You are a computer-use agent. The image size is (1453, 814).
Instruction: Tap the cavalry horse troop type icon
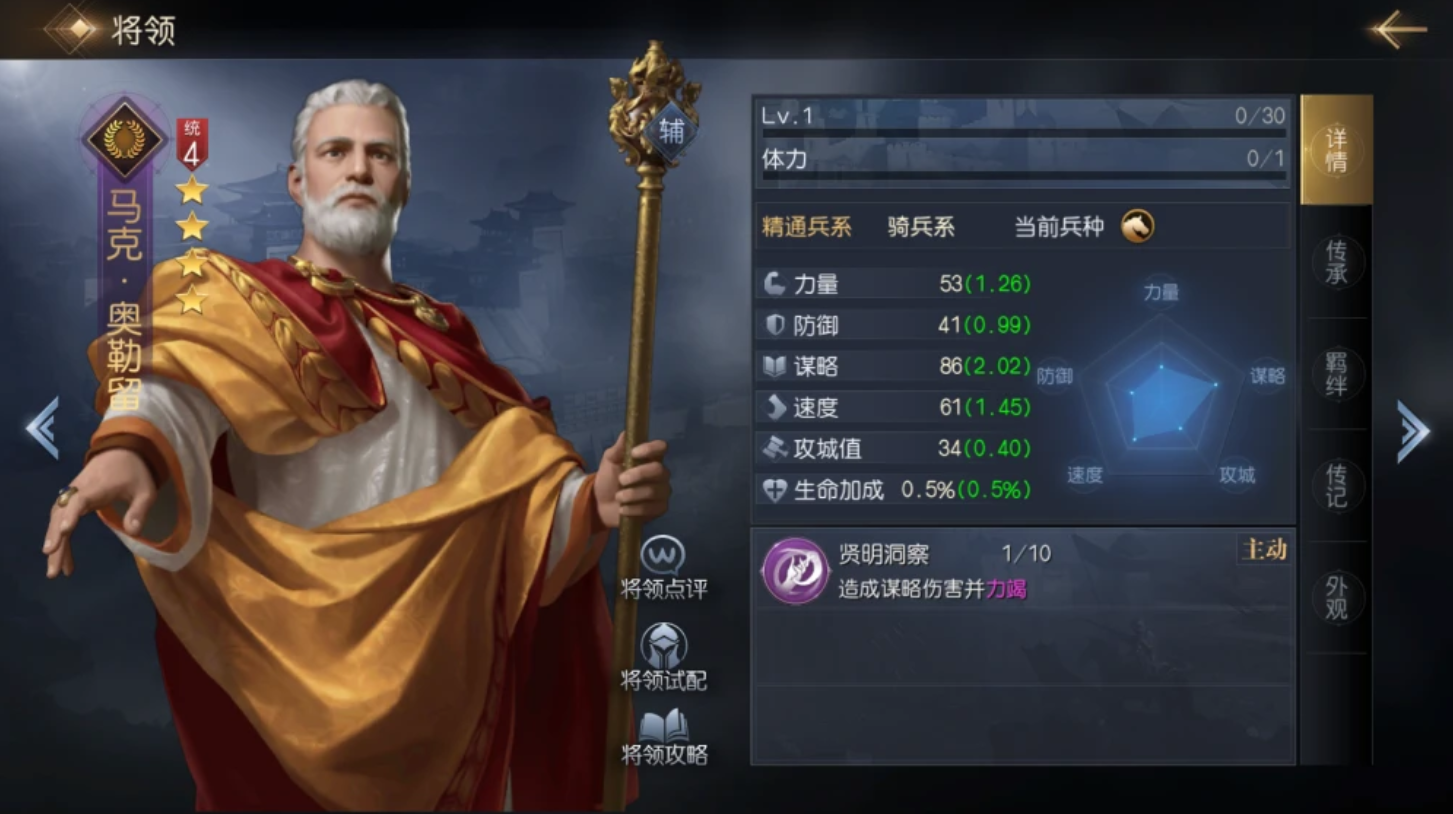[1137, 226]
